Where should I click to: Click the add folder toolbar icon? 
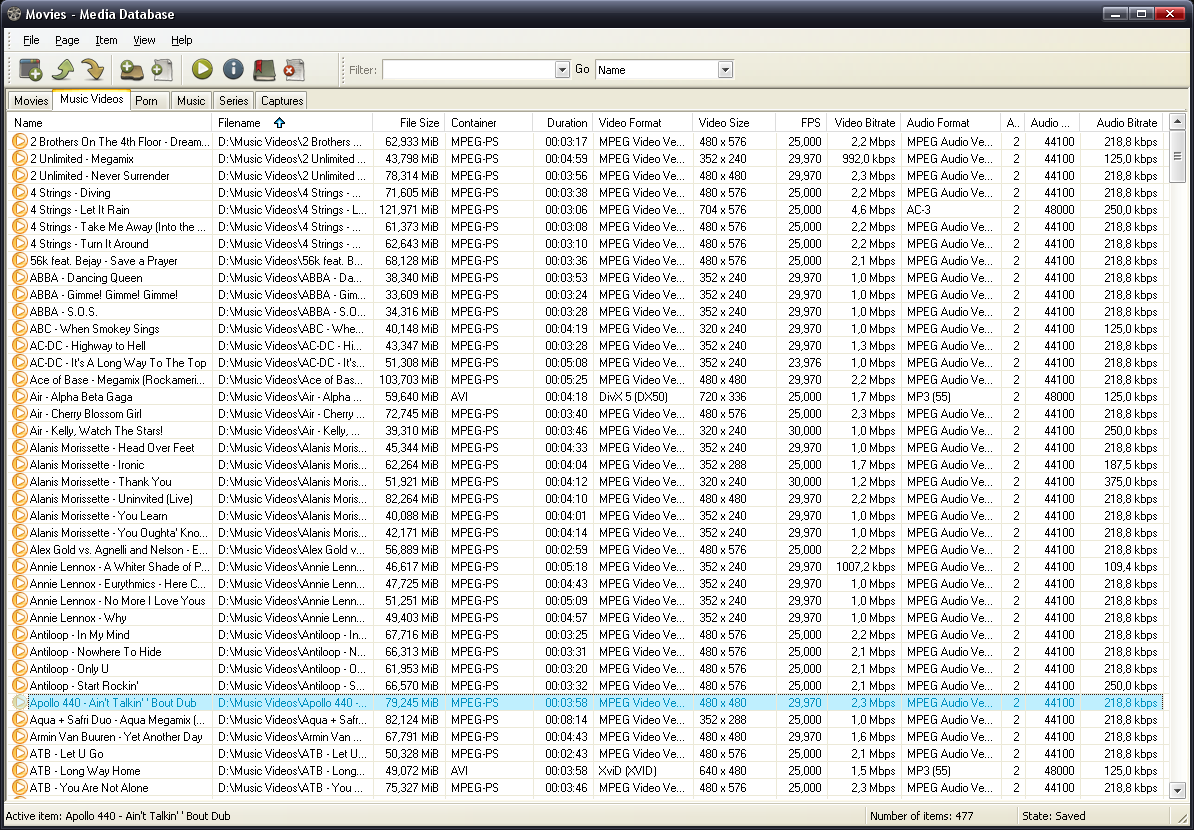coord(131,69)
